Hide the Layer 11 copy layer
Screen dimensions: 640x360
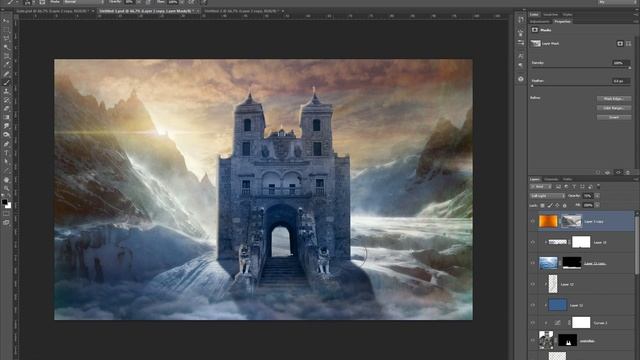point(533,263)
